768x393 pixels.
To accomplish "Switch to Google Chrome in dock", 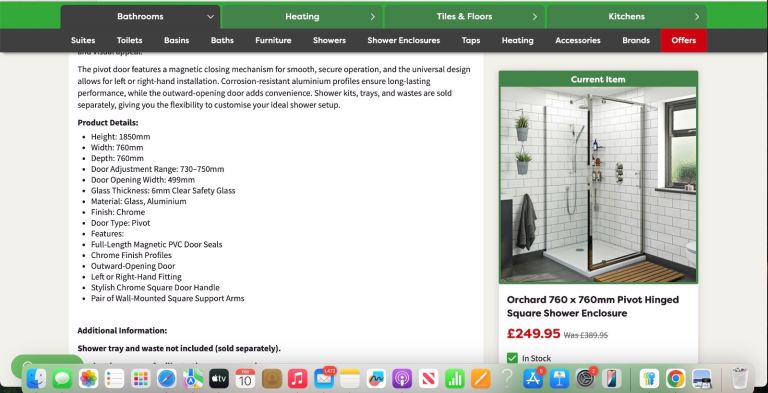I will [x=676, y=378].
